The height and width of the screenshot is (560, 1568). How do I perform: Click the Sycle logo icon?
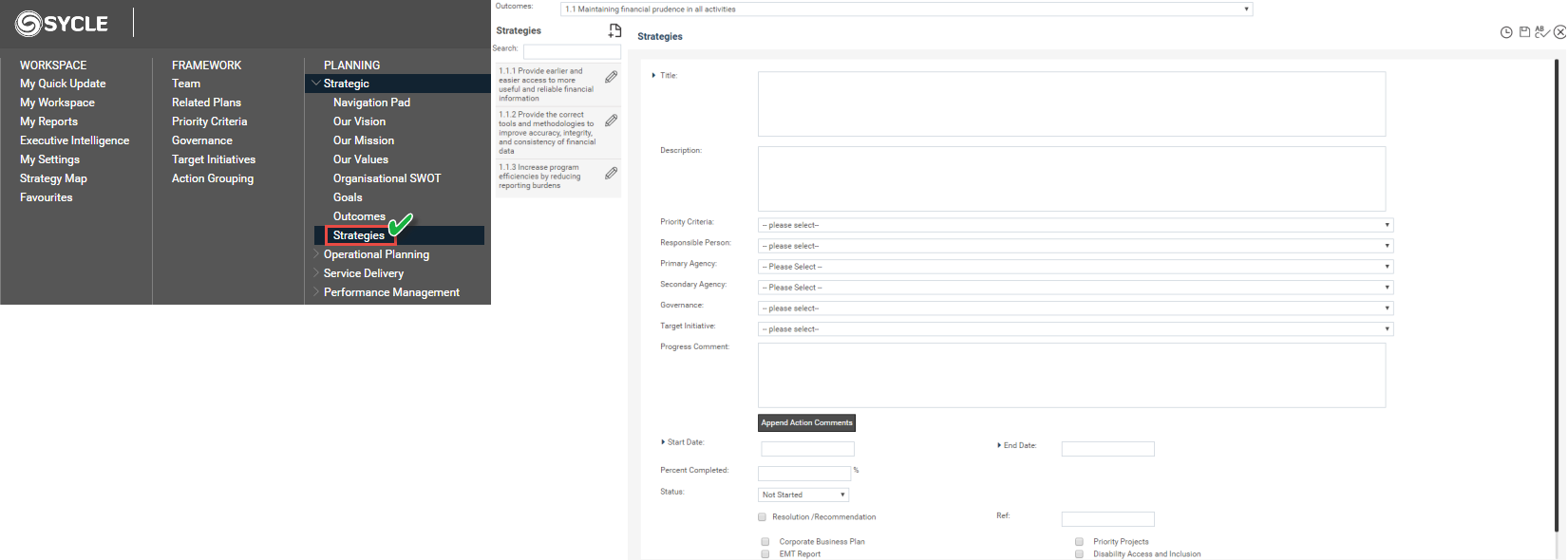[x=28, y=24]
